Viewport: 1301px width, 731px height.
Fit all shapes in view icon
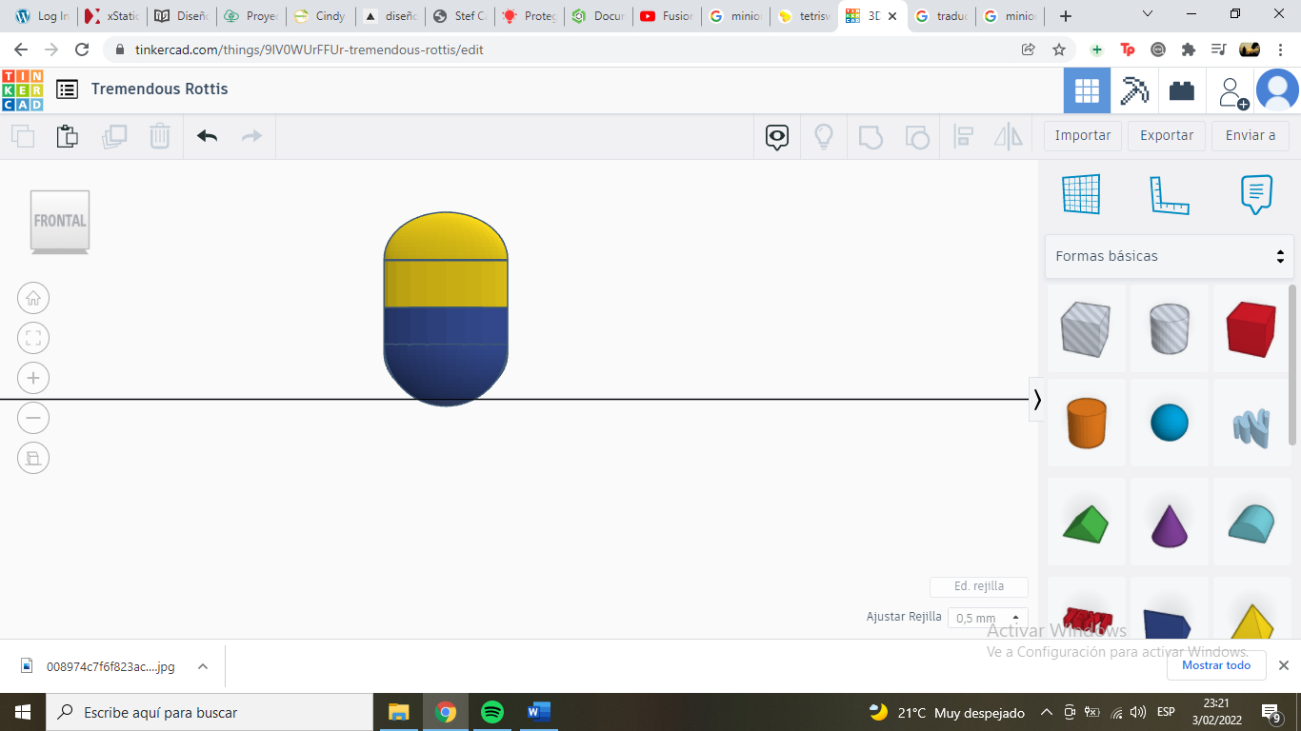33,338
